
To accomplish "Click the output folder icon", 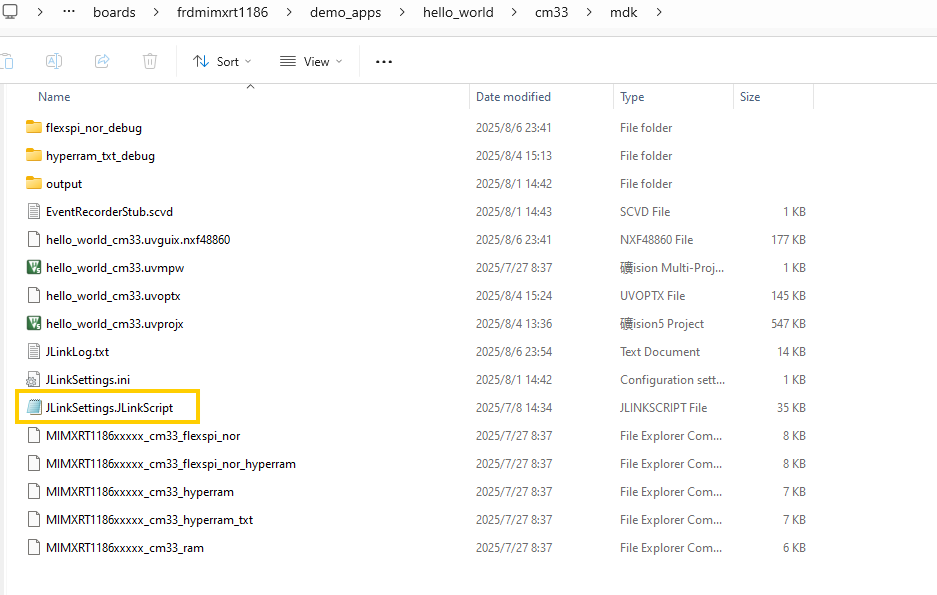I will tap(34, 183).
